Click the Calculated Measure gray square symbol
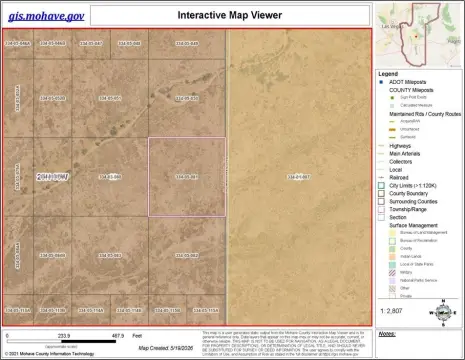The width and height of the screenshot is (465, 360). coord(392,106)
